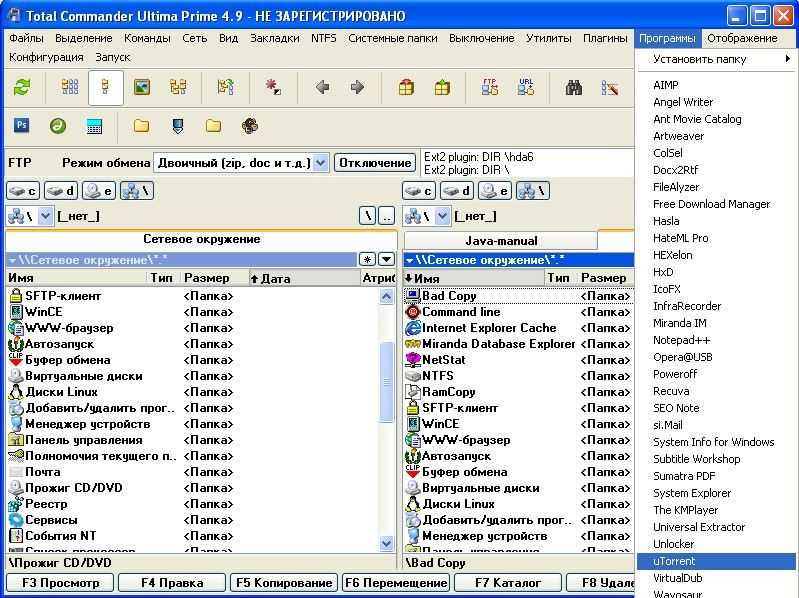Switch left panel to drive c

pos(23,191)
